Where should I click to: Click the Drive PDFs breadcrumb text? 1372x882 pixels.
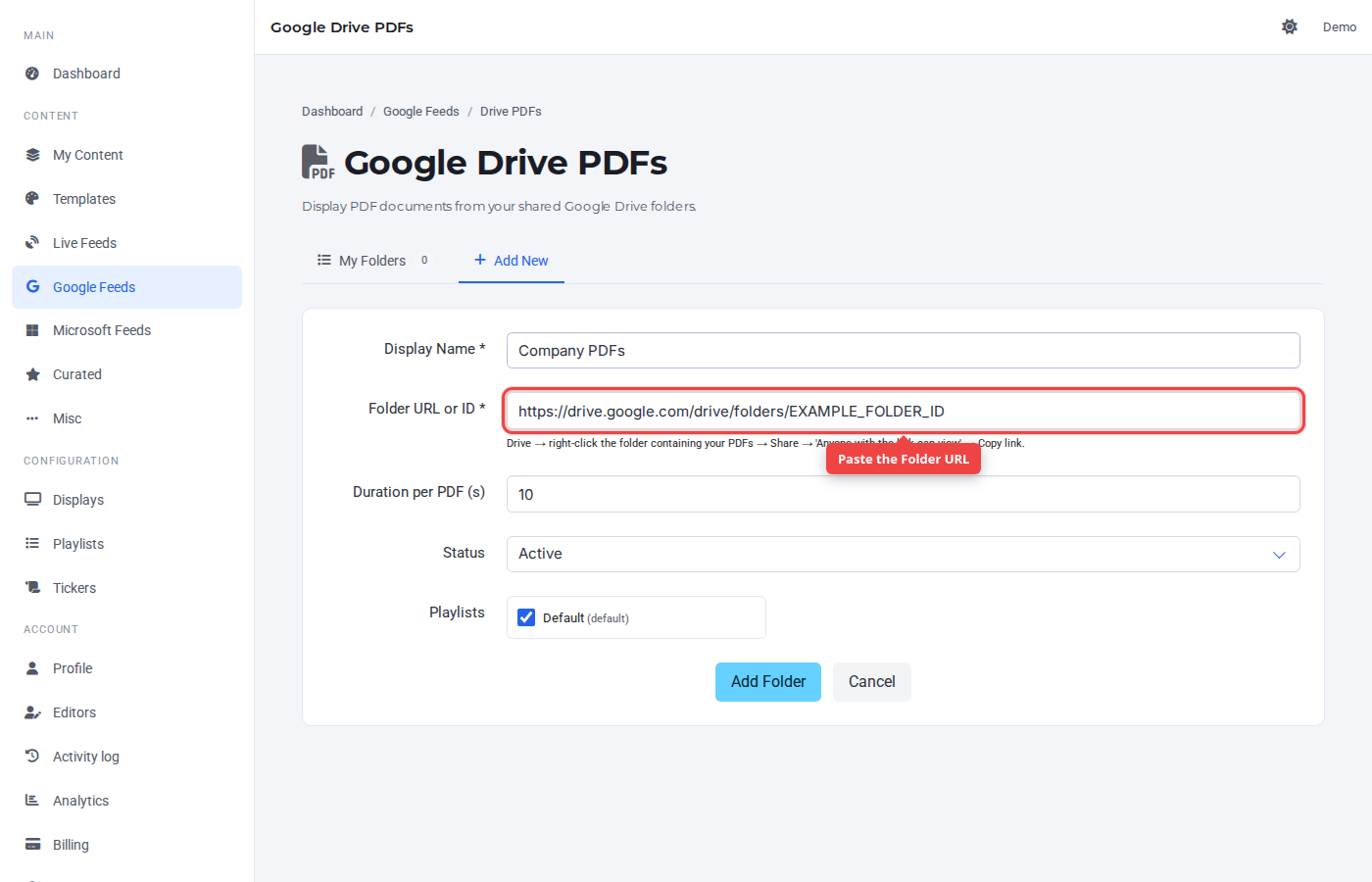coord(511,112)
